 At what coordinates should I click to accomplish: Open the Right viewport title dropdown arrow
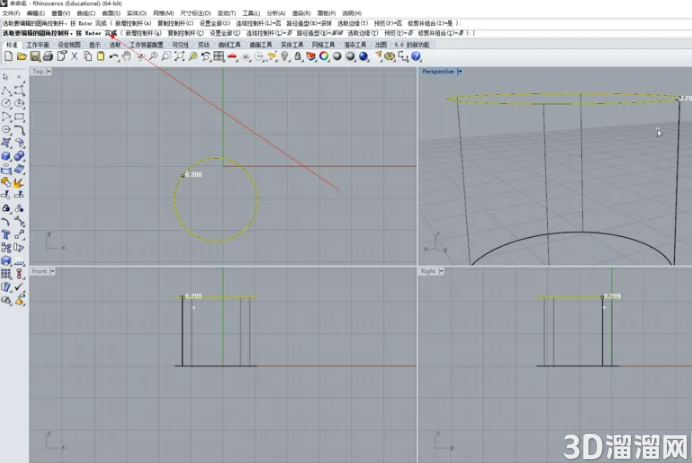441,271
